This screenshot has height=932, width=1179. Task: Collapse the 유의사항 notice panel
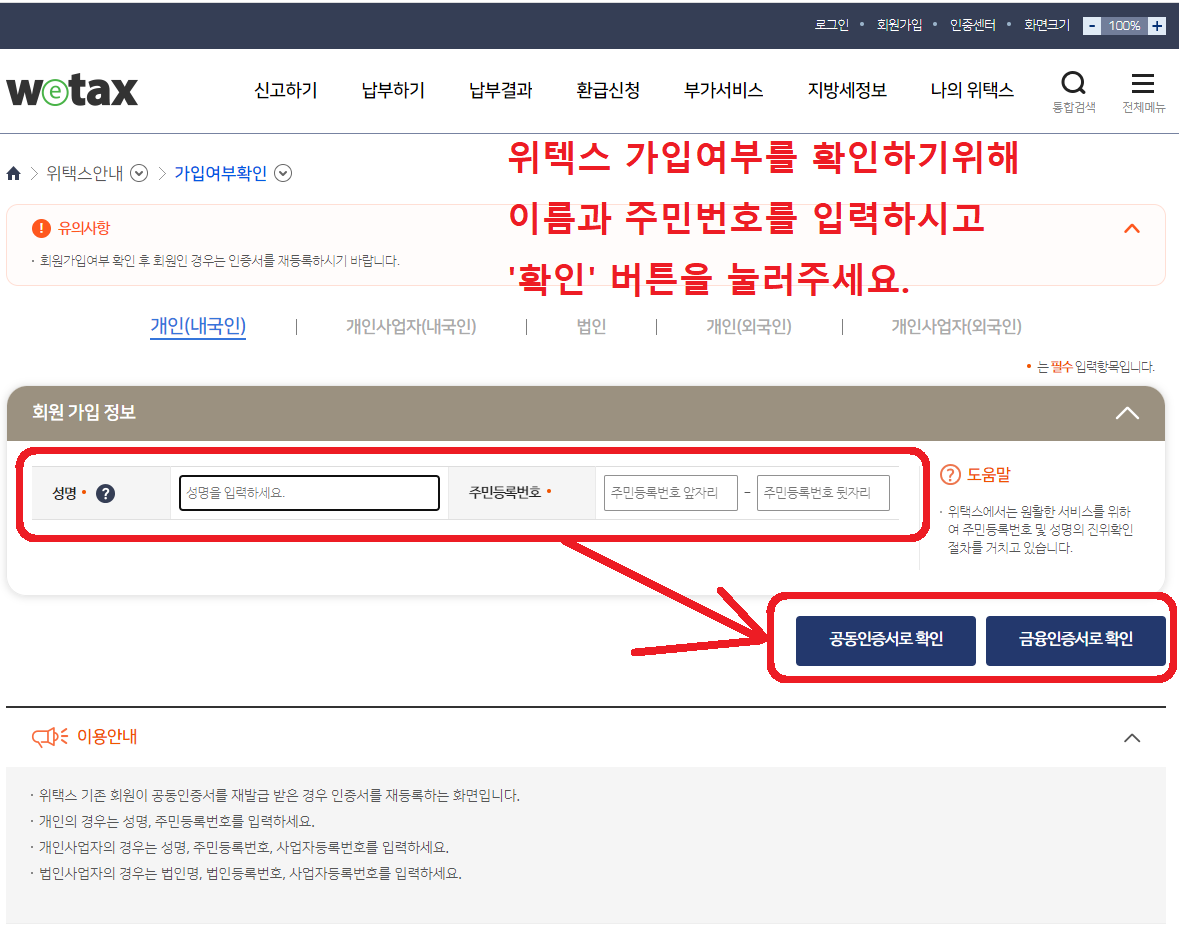coord(1132,228)
